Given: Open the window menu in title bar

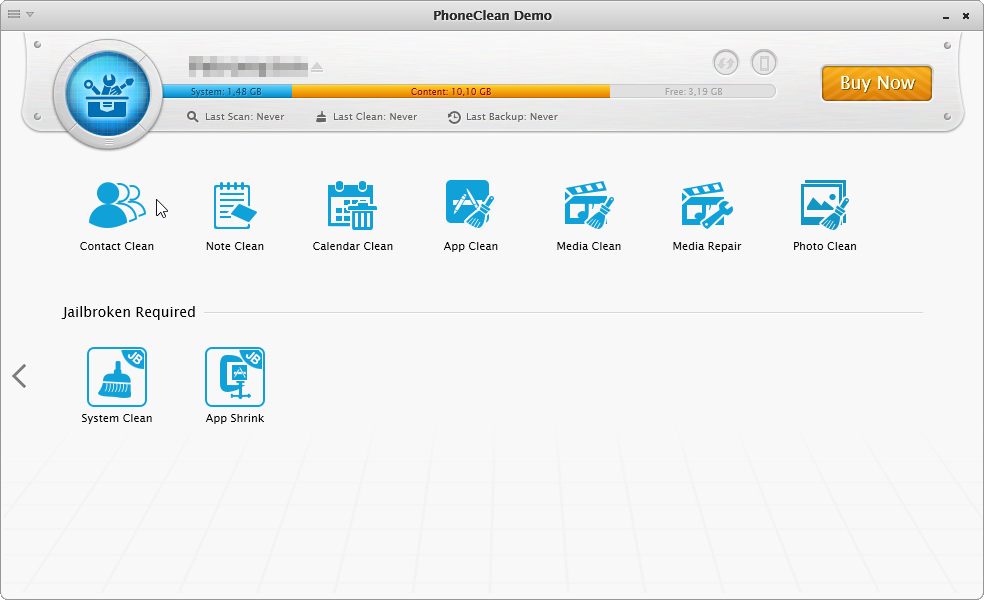Looking at the screenshot, I should tap(20, 14).
